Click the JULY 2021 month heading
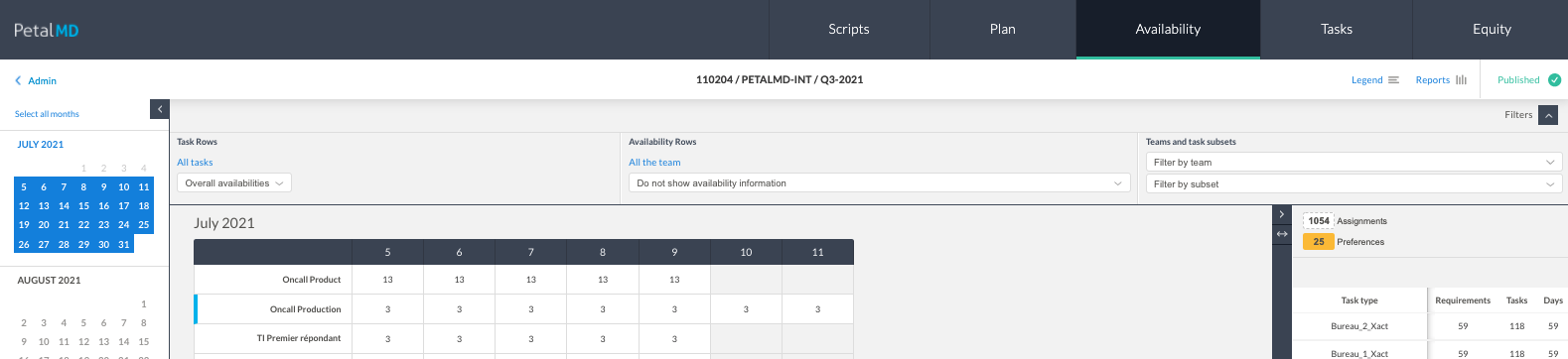Viewport: 1568px width, 359px height. [x=41, y=145]
